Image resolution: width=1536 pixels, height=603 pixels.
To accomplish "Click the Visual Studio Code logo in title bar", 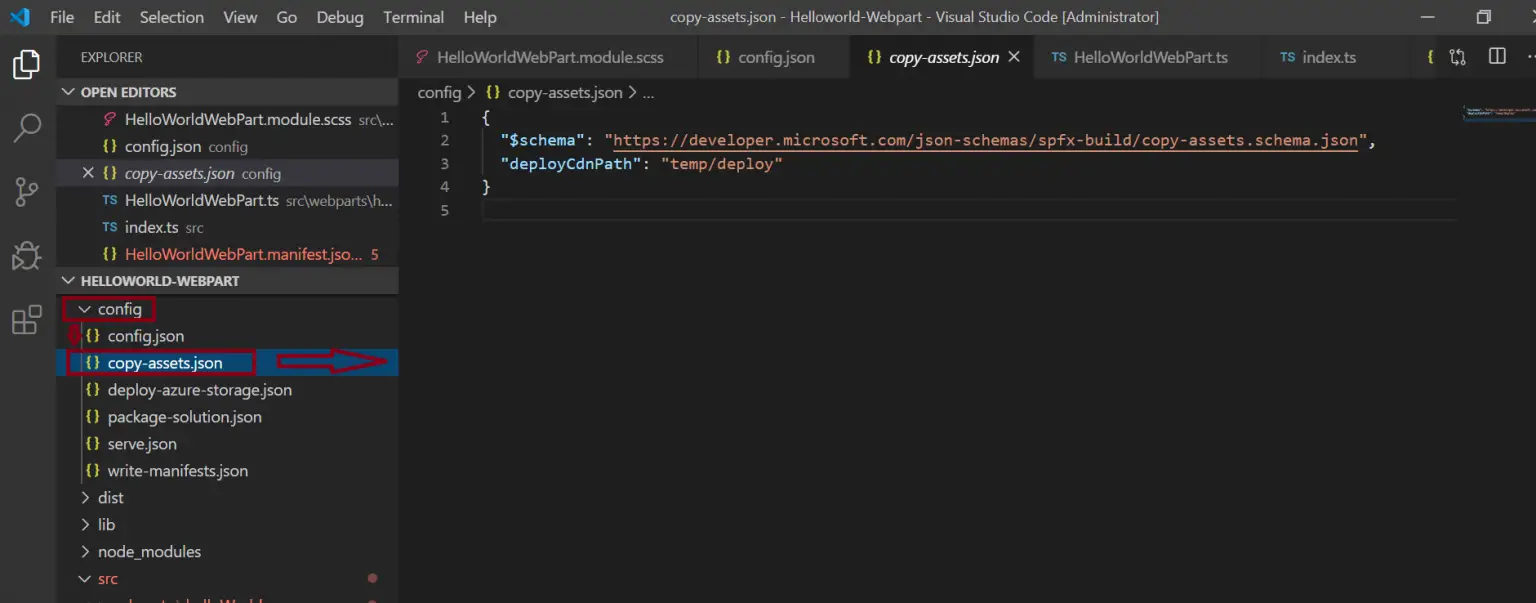I will pos(19,16).
